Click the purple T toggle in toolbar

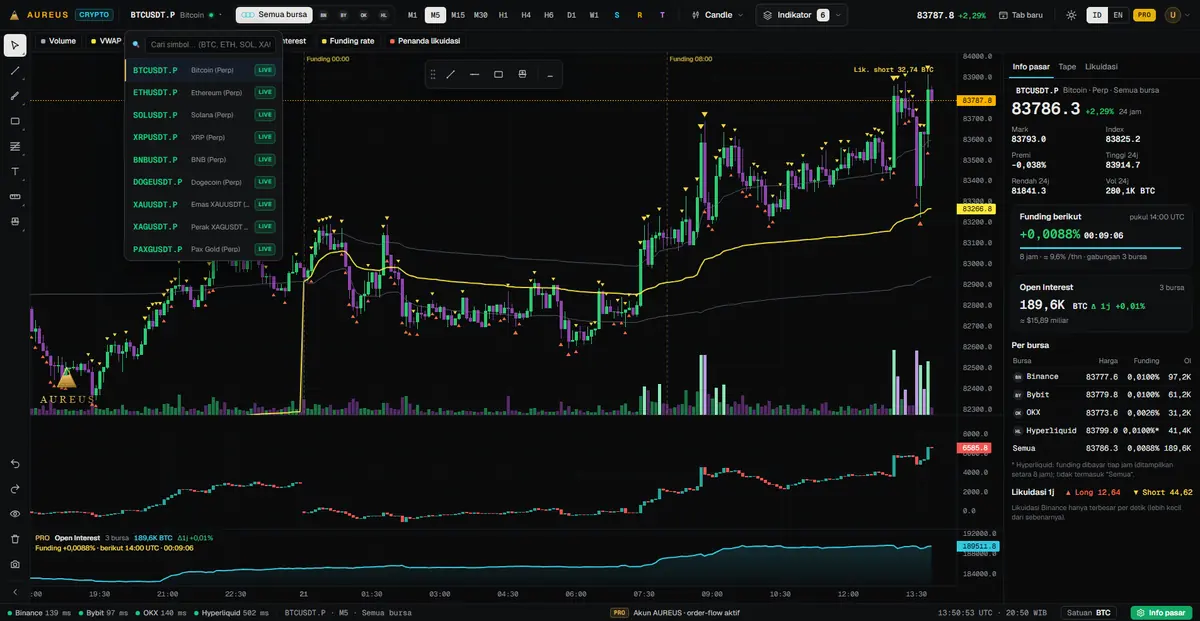click(662, 15)
